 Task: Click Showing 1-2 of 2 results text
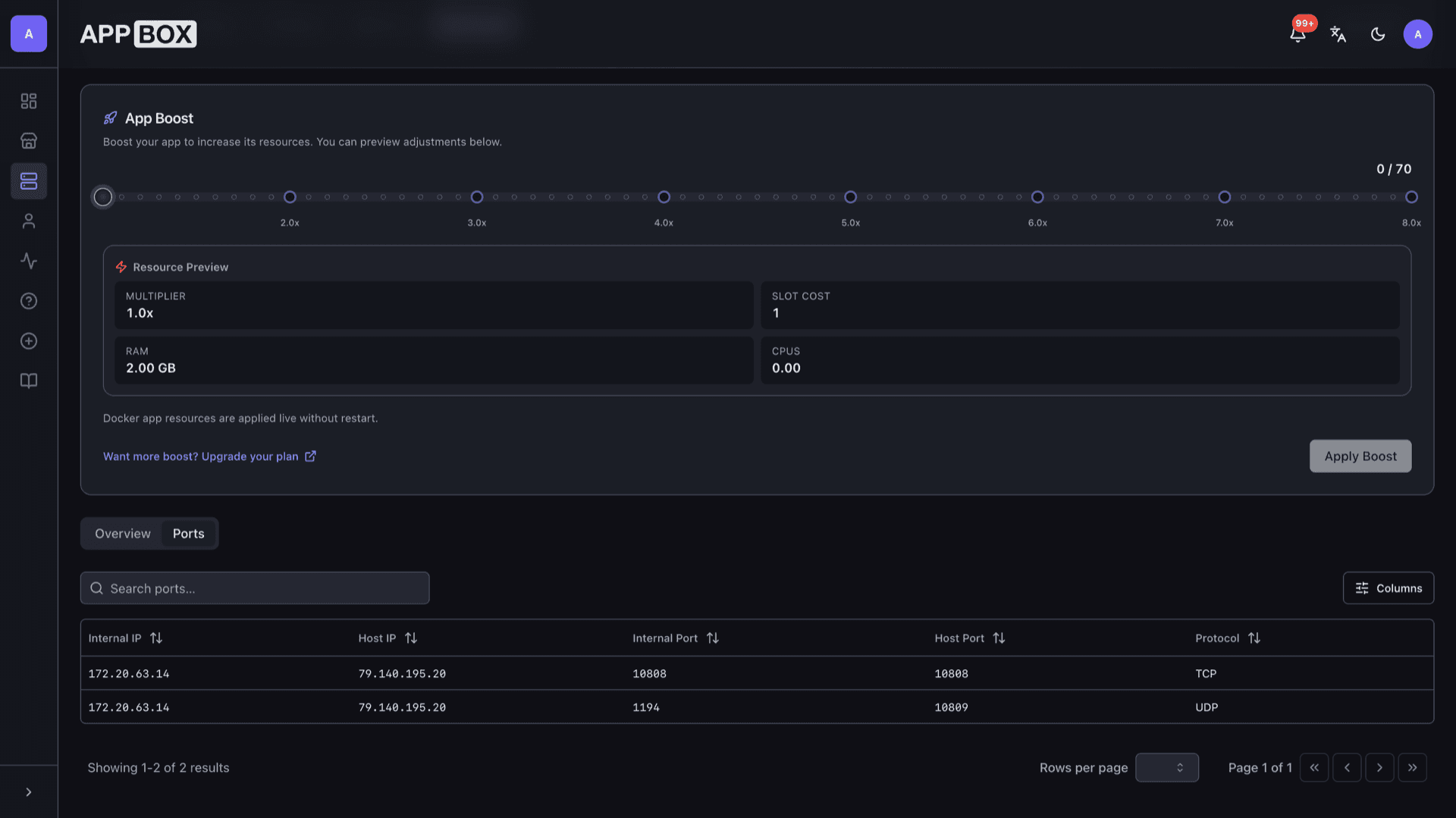(x=158, y=768)
